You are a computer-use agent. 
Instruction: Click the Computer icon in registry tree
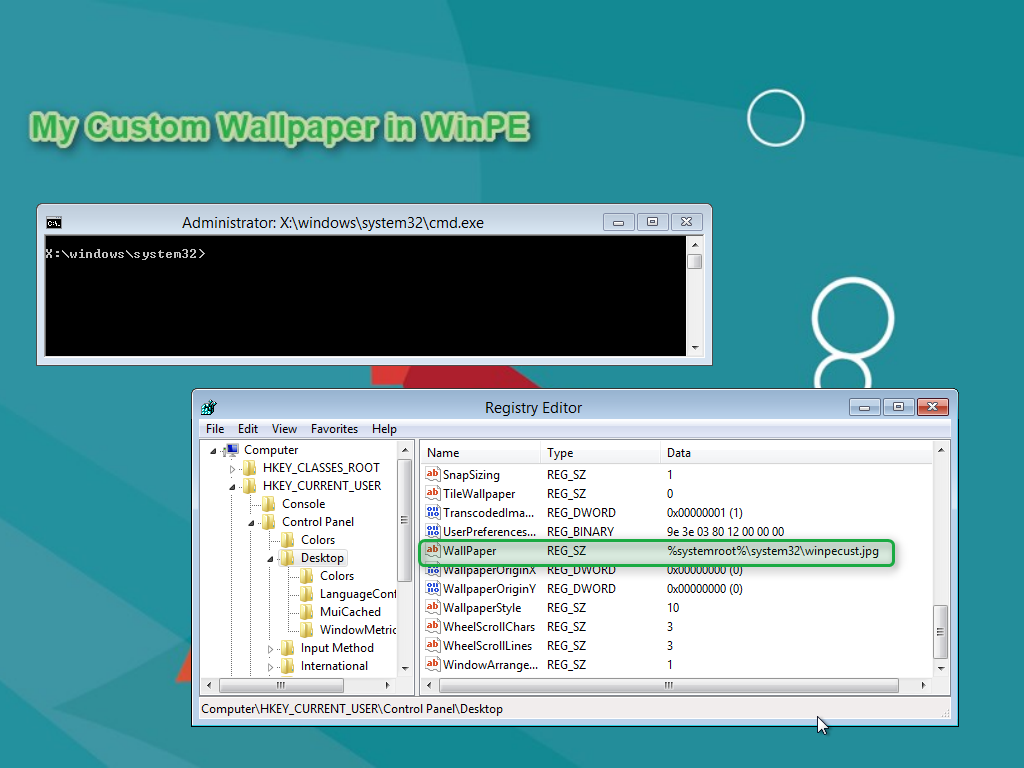point(232,450)
